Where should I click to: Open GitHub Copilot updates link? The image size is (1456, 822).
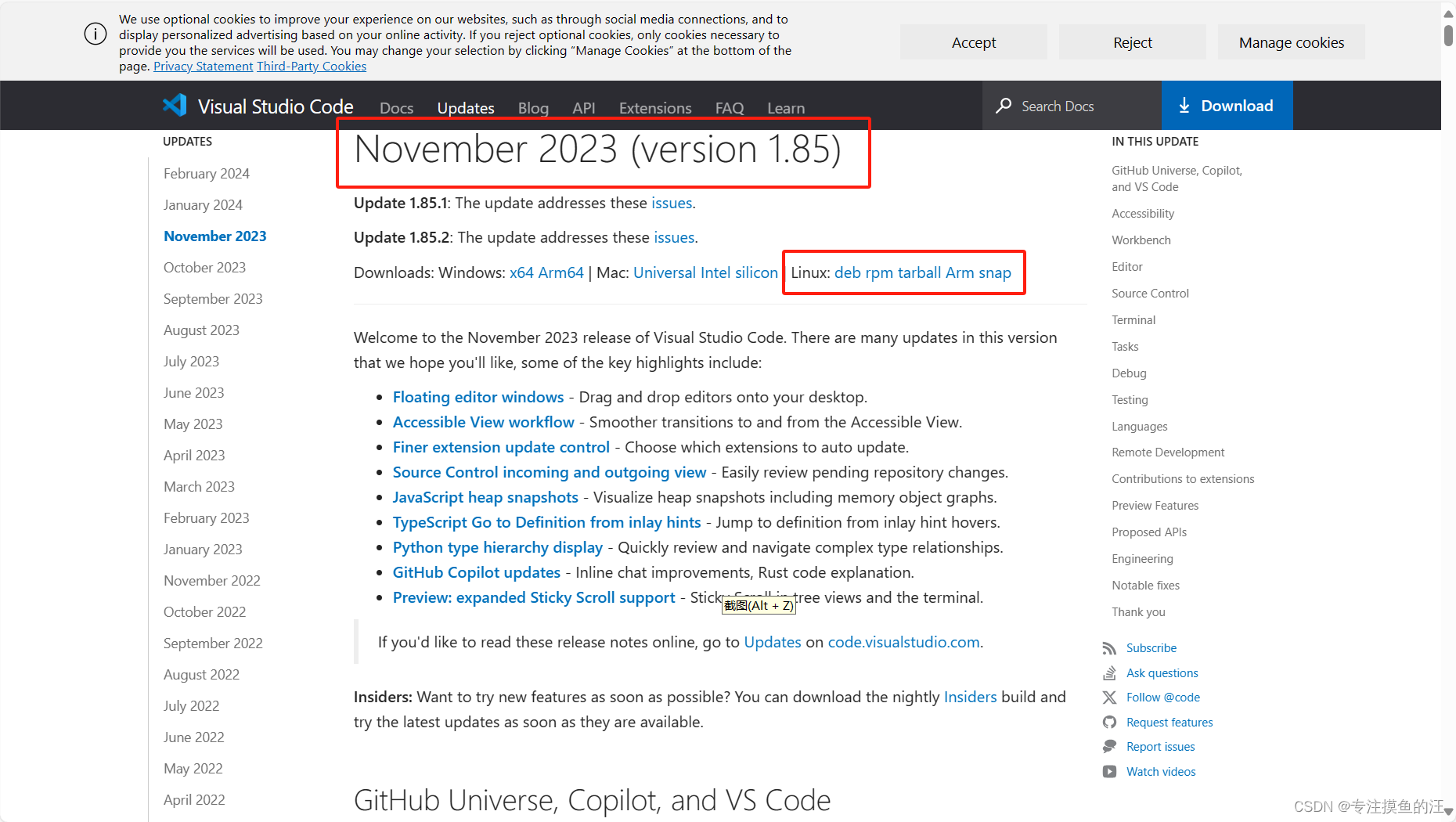coord(477,572)
